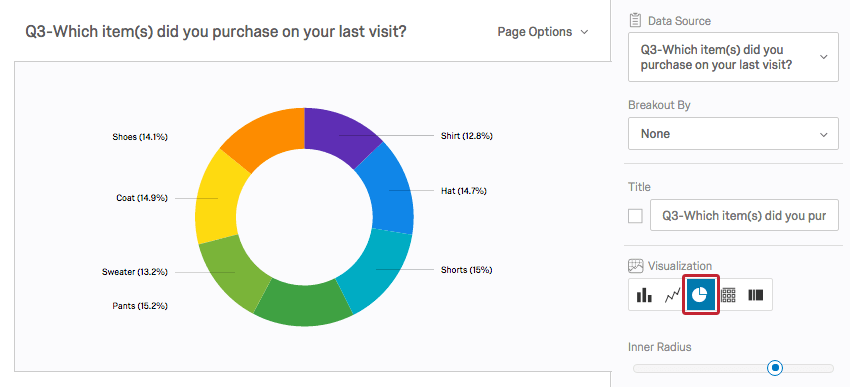This screenshot has width=850, height=387.
Task: Select the bar chart visualization icon
Action: (644, 295)
